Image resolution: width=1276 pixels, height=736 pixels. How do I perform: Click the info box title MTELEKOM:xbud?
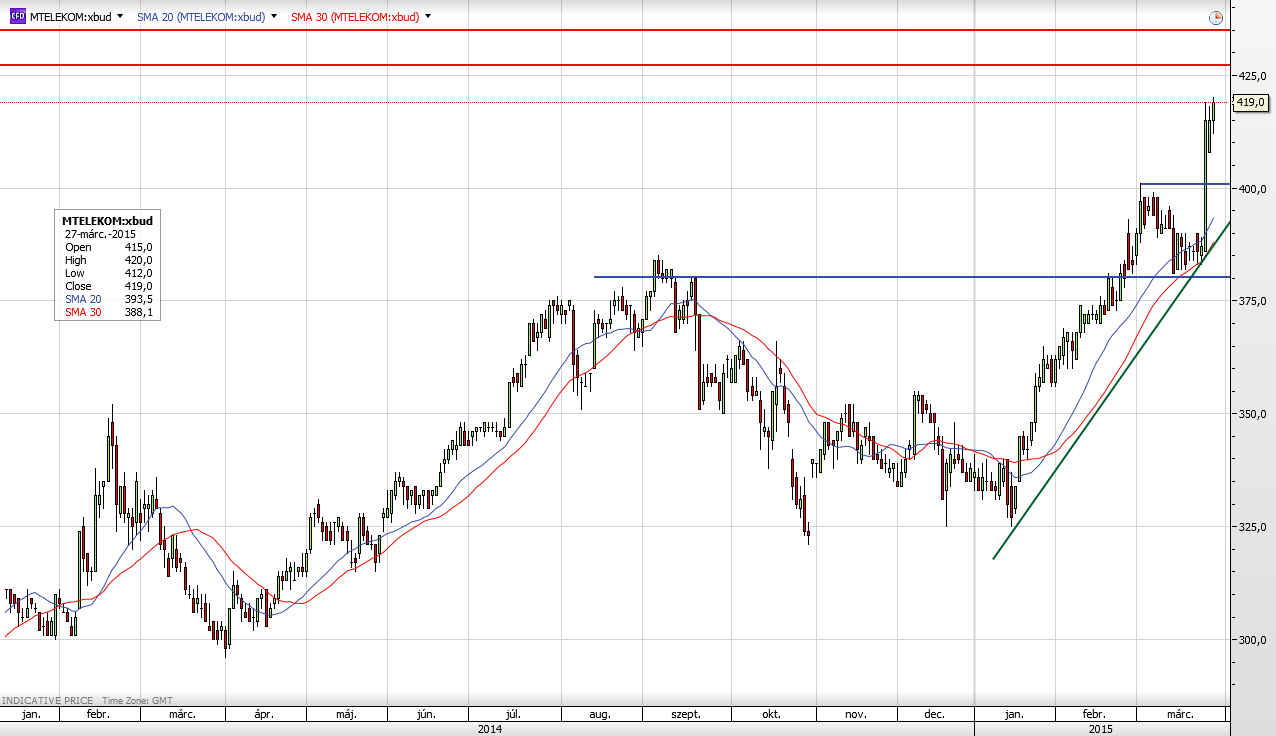(106, 221)
